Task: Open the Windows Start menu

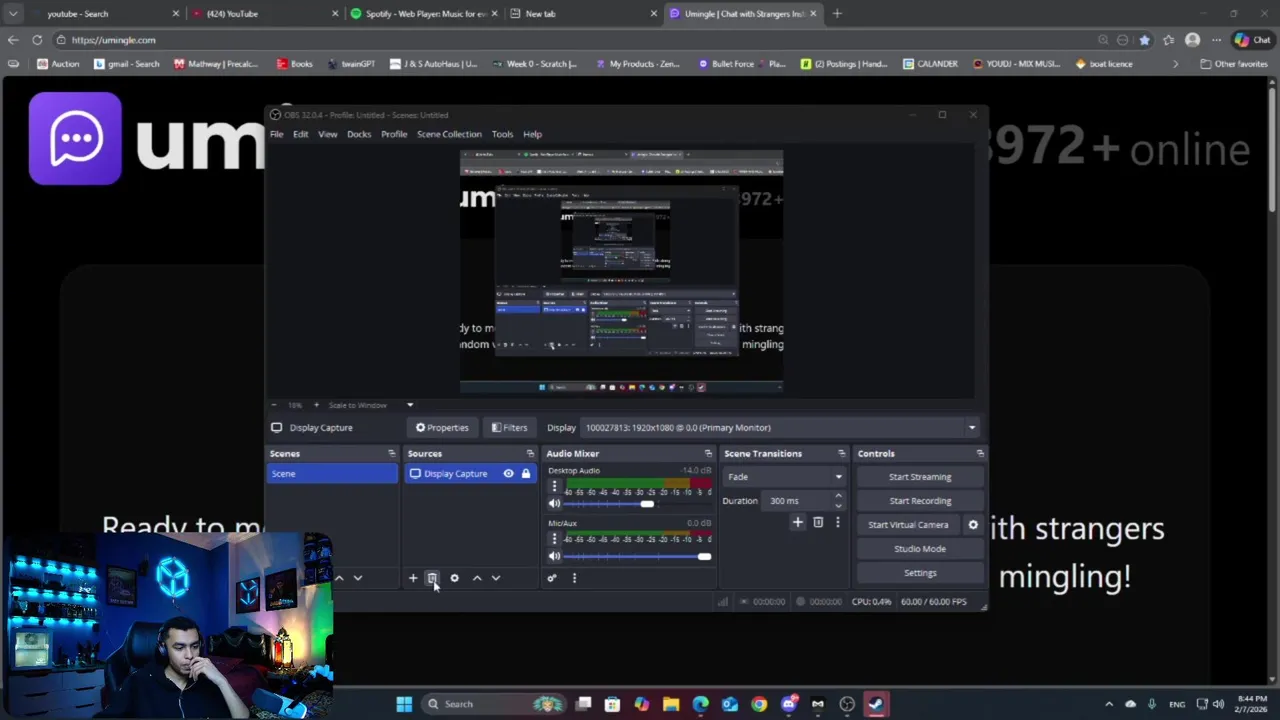Action: pyautogui.click(x=404, y=704)
